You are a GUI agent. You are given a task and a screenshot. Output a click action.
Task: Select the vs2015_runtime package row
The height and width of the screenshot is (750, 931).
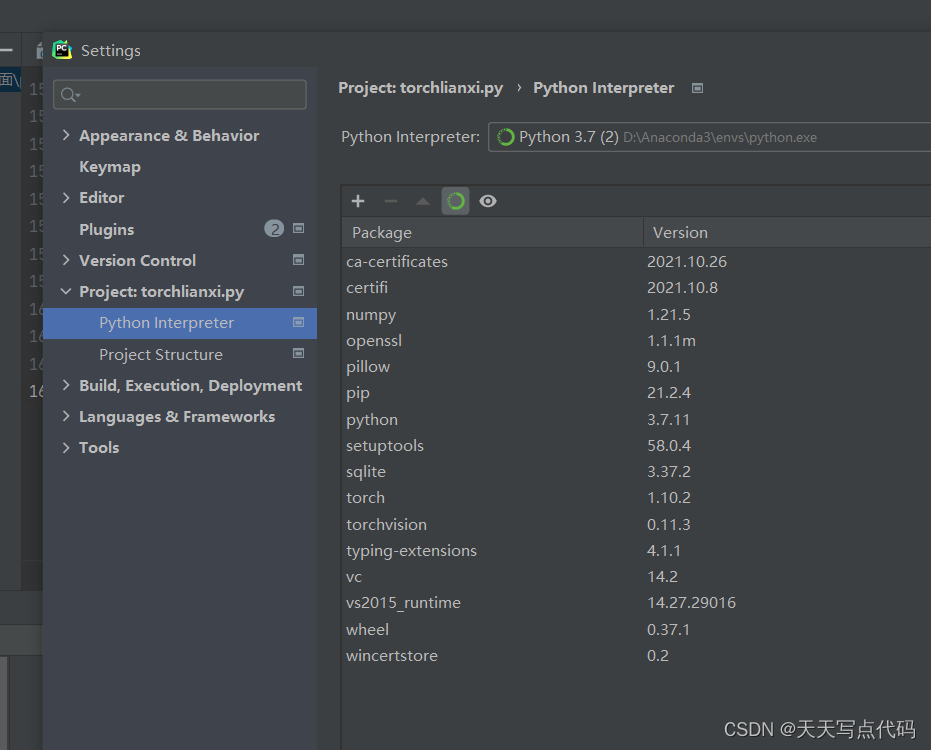[x=636, y=603]
